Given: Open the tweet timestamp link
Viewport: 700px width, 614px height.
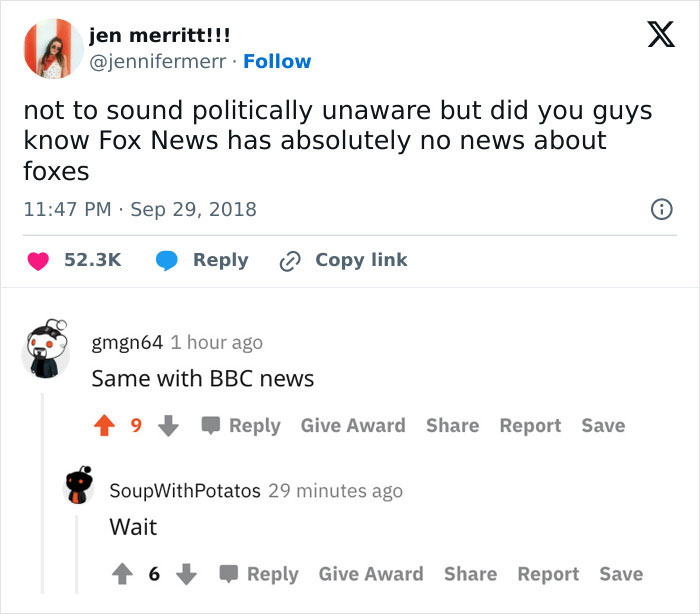Looking at the screenshot, I should (x=140, y=209).
